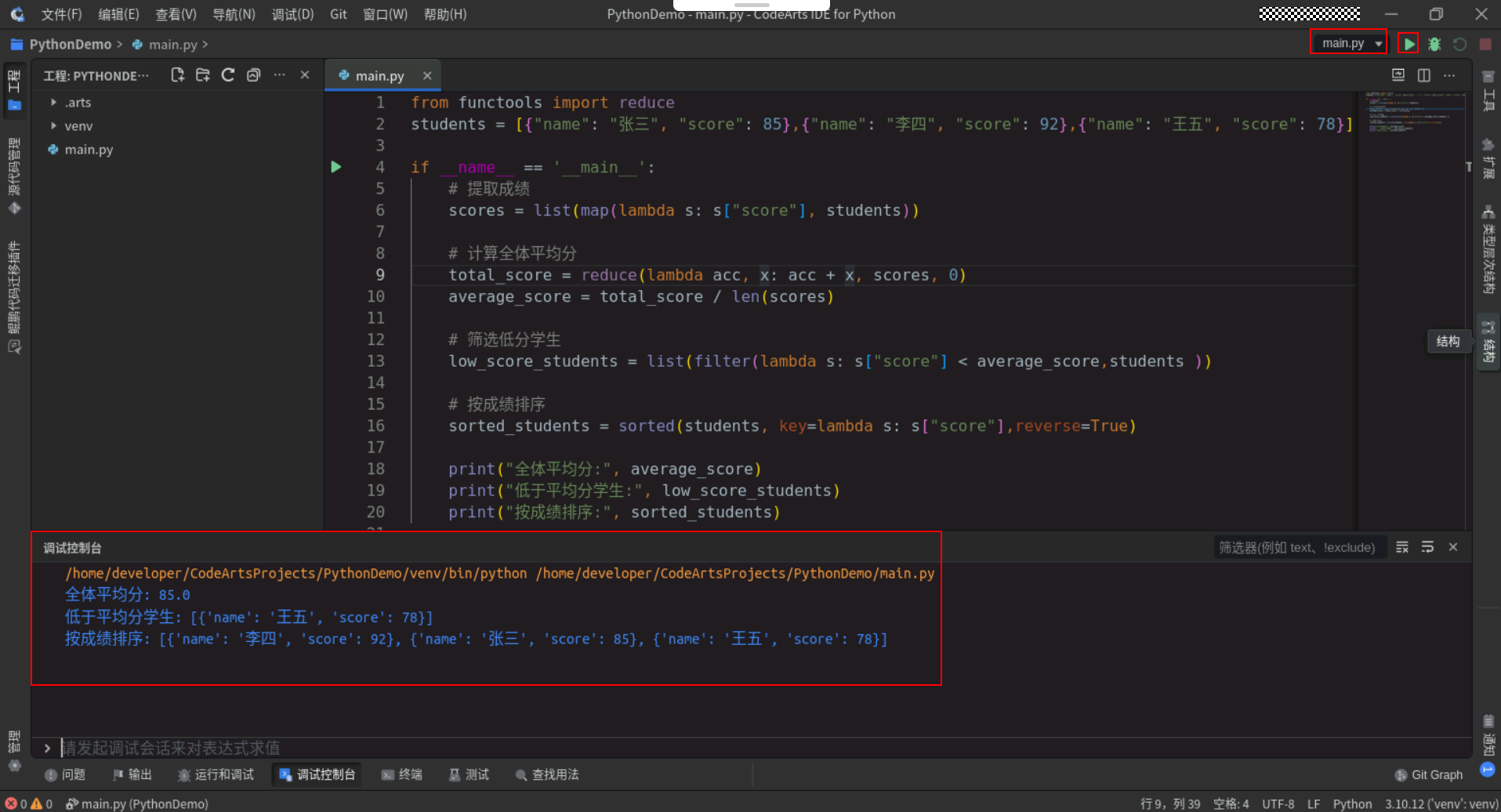1501x812 pixels.
Task: Switch to the 测试 tab
Action: click(x=469, y=774)
